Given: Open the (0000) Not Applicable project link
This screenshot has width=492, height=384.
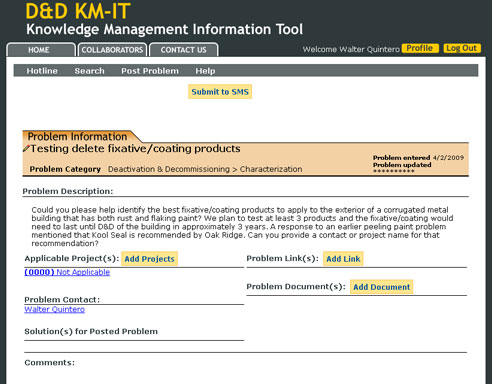Looking at the screenshot, I should [67, 272].
